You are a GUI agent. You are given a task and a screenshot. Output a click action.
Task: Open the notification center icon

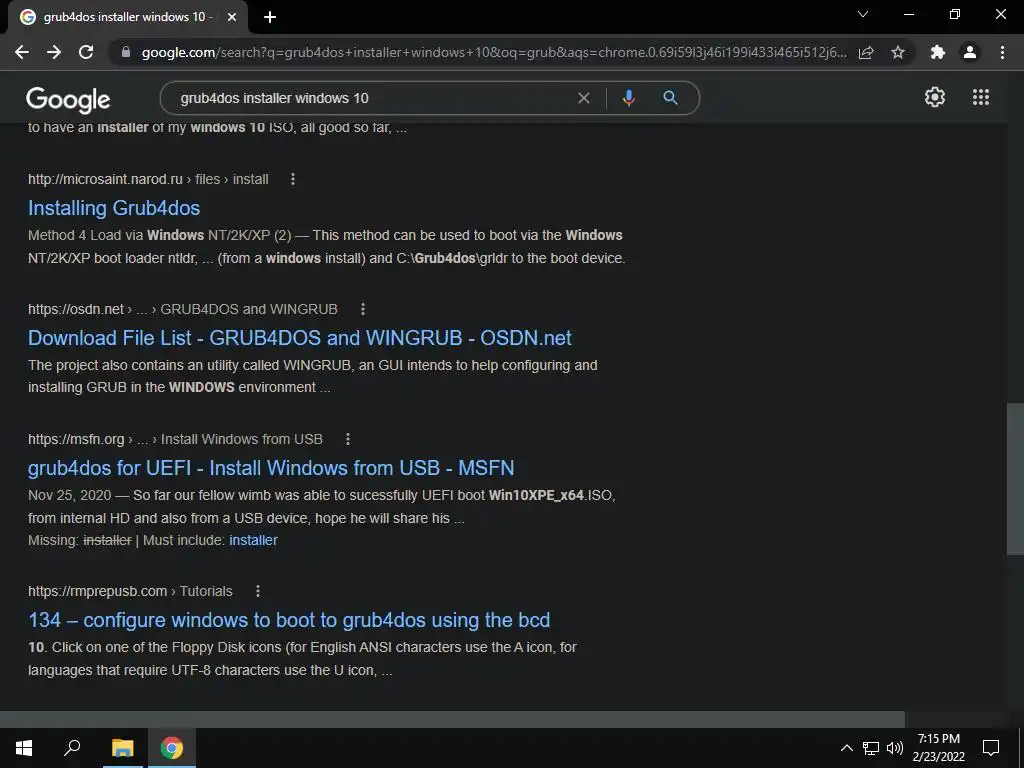click(x=991, y=748)
